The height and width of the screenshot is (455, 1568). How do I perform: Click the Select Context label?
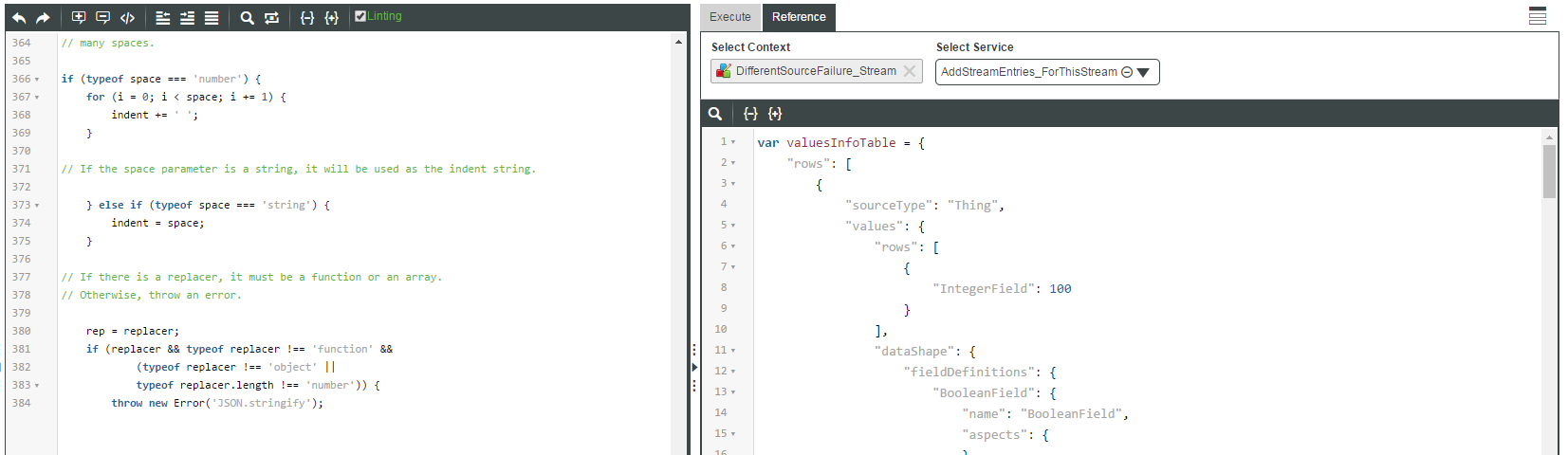click(x=750, y=47)
